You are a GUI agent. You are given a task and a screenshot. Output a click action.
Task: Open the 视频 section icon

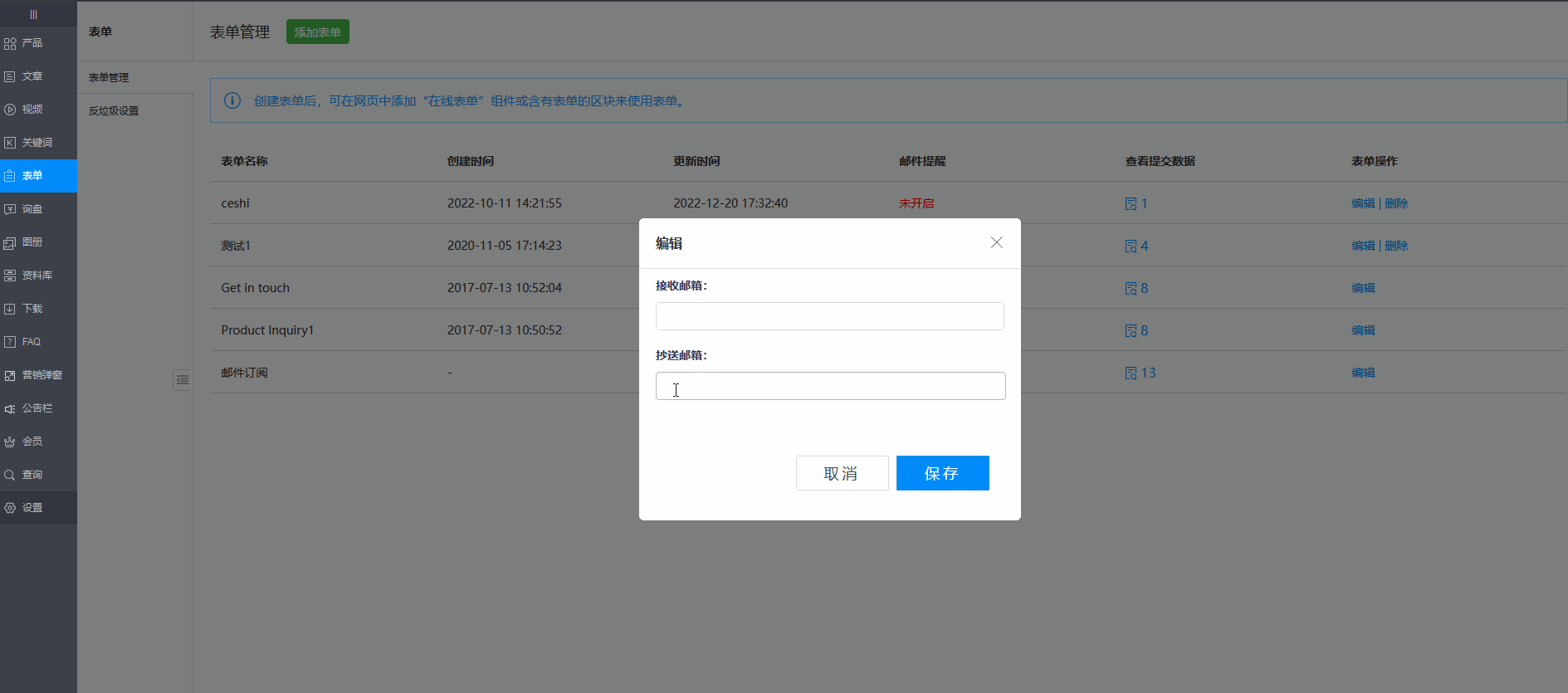coord(10,110)
